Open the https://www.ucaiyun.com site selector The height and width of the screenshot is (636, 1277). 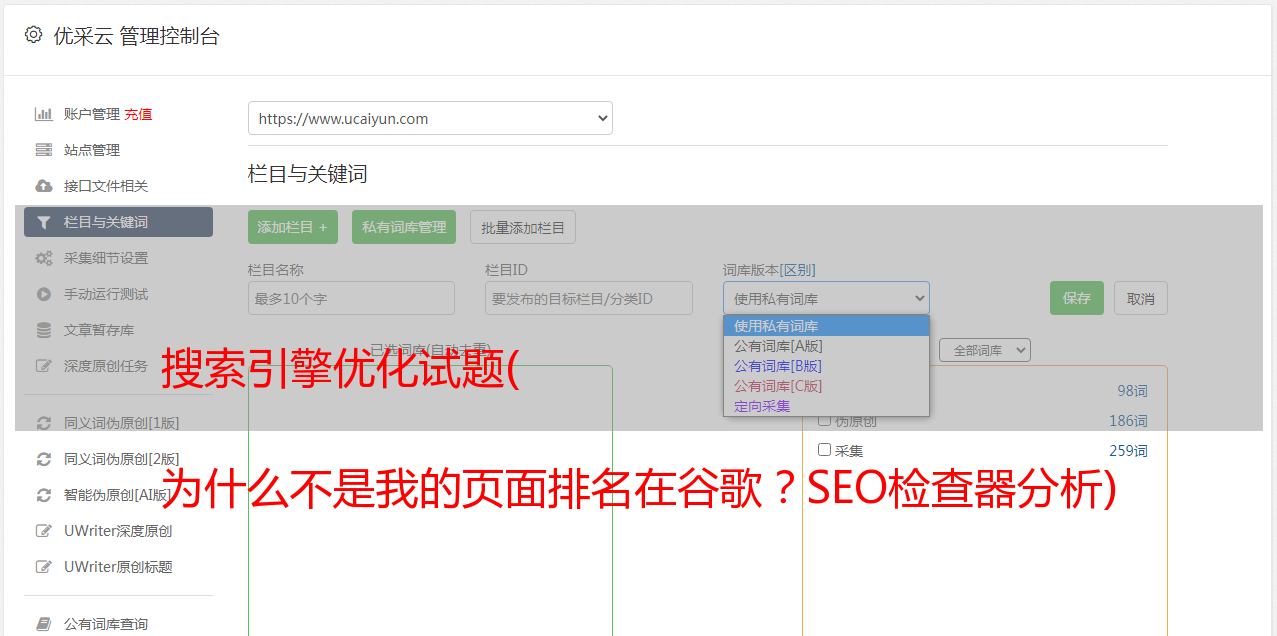(430, 118)
